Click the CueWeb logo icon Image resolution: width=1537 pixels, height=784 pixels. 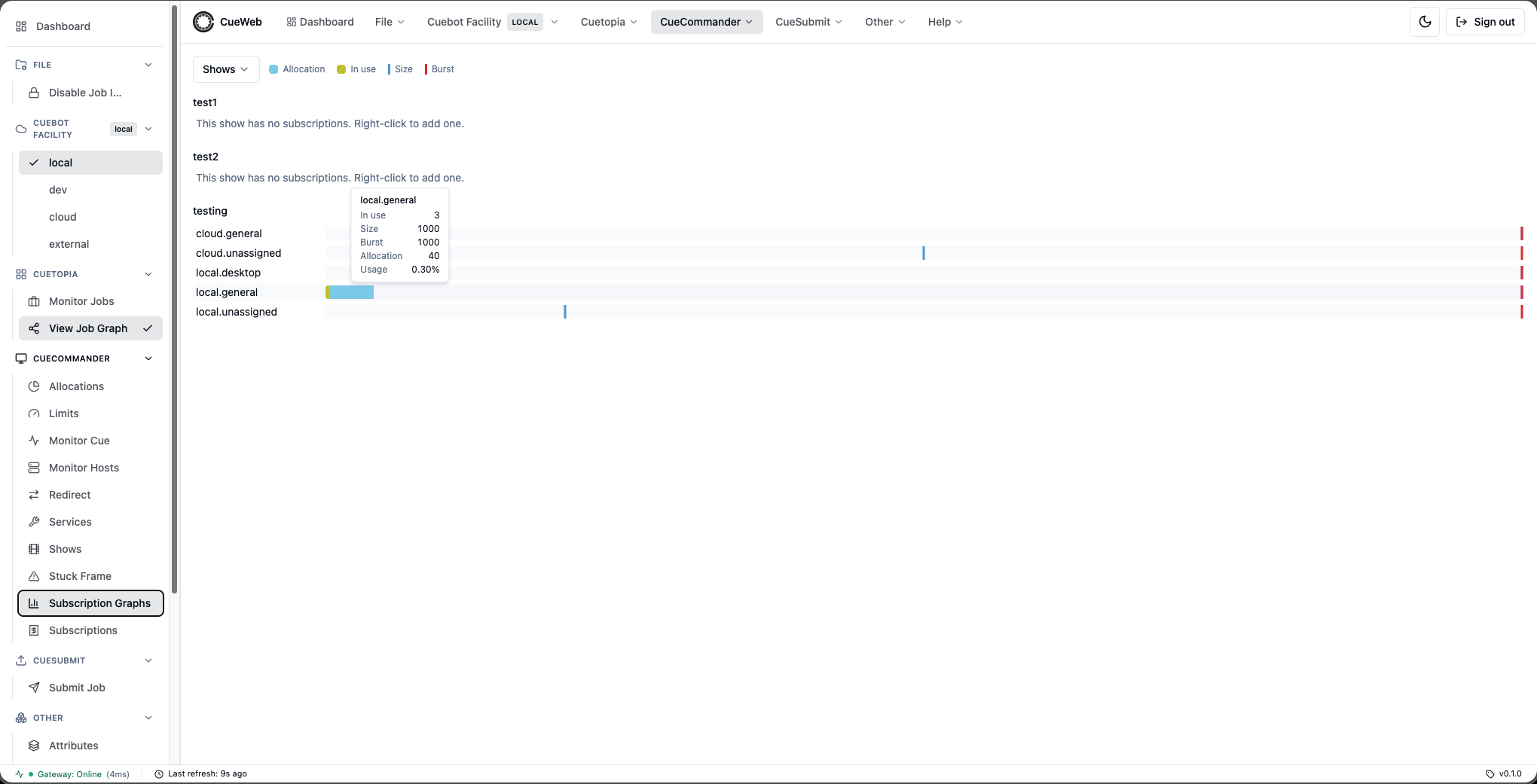(x=203, y=22)
